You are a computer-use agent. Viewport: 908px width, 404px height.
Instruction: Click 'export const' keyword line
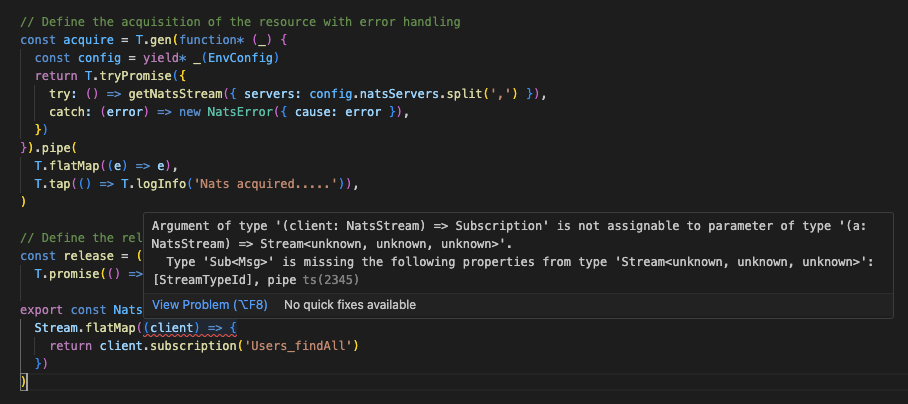[x=63, y=310]
